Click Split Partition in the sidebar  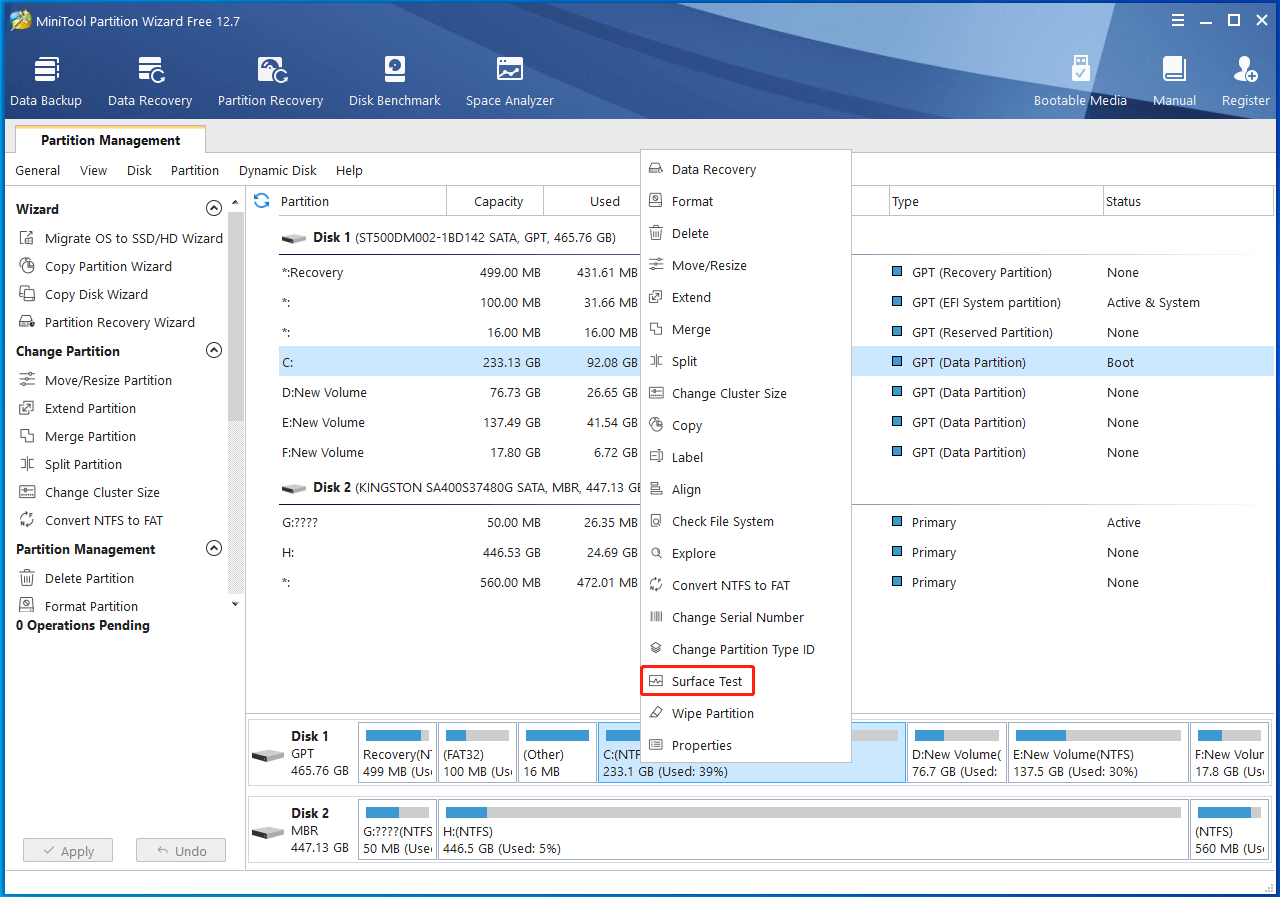70,464
